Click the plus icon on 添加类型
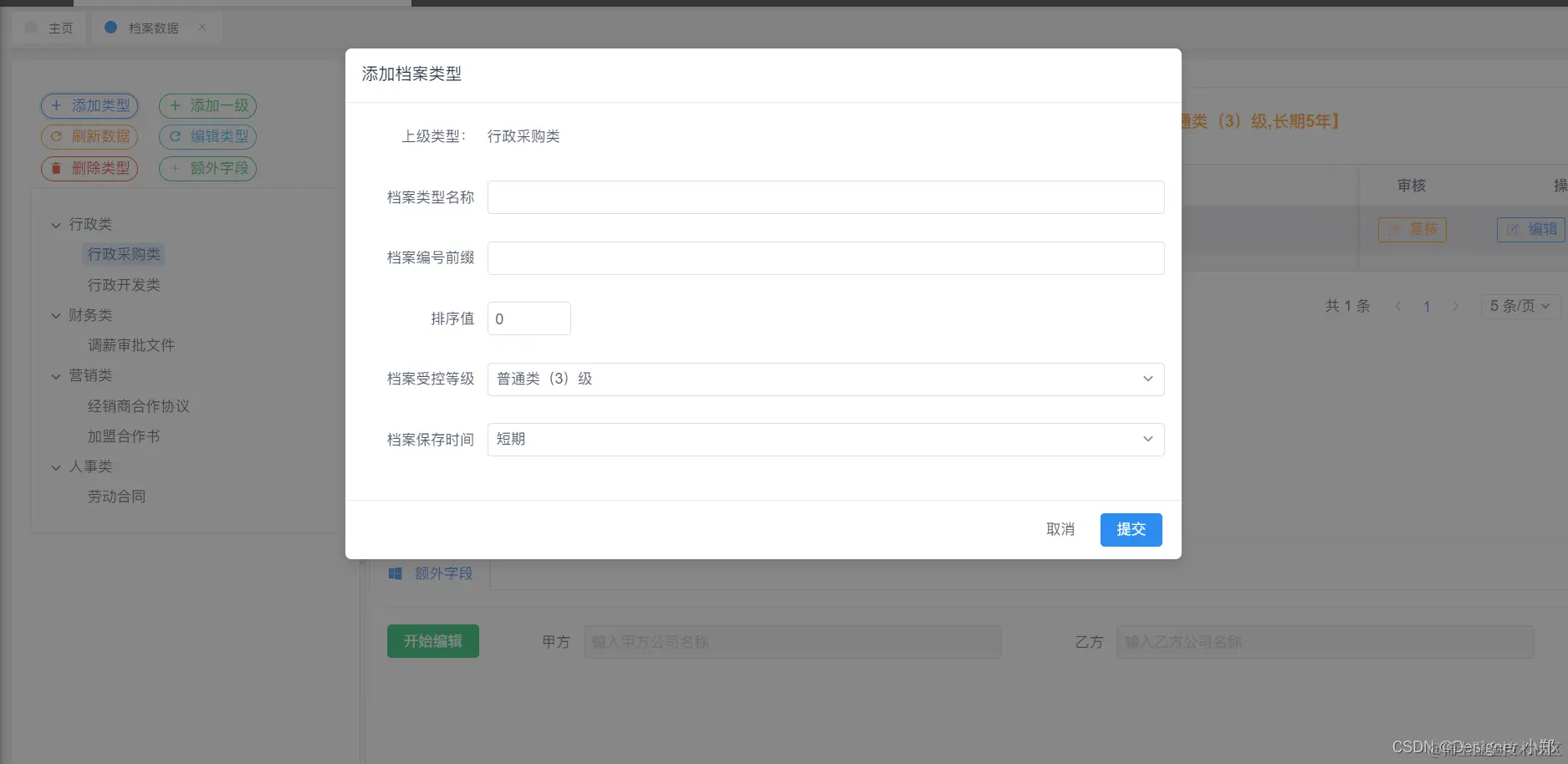This screenshot has width=1568, height=764. click(x=56, y=106)
